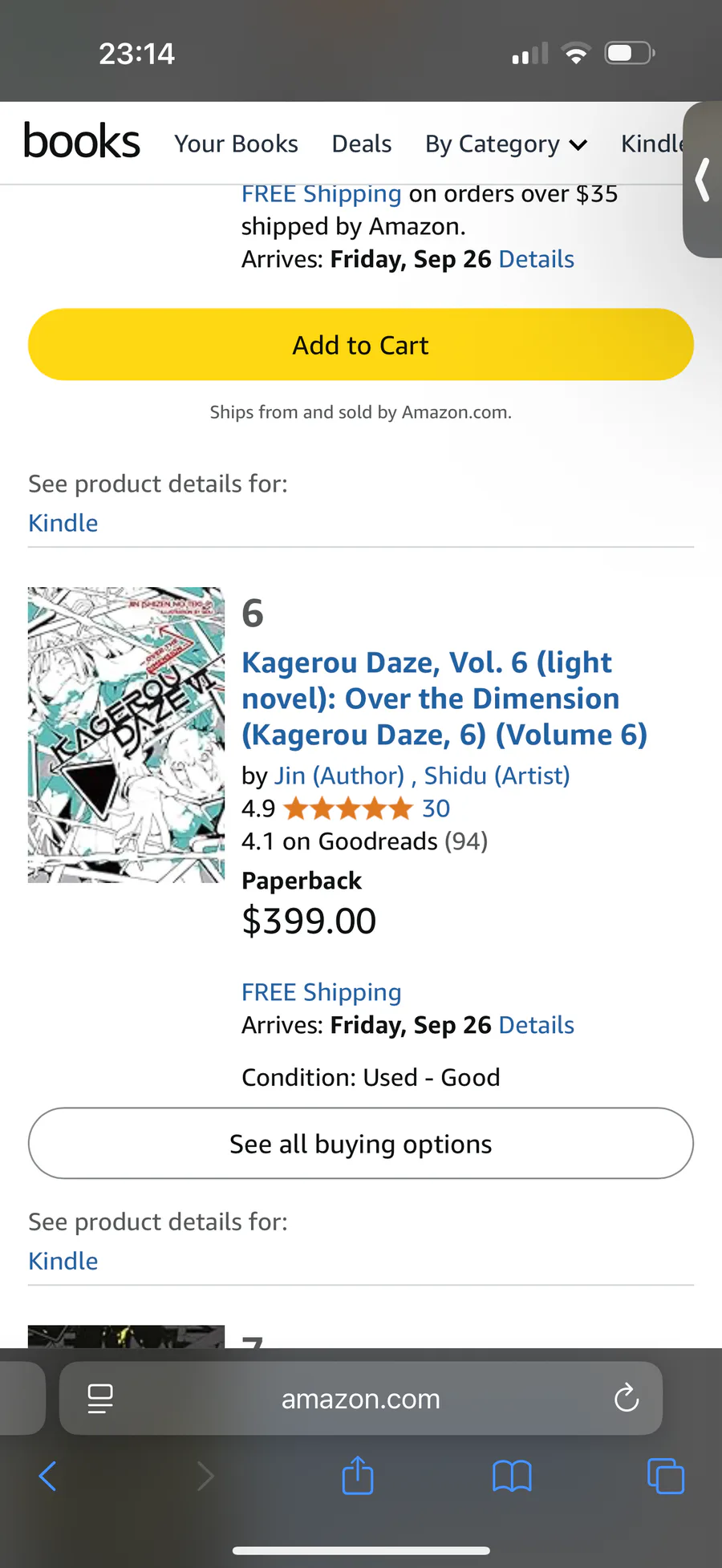This screenshot has height=1568, width=722.
Task: Show all open Safari tabs
Action: [665, 1476]
